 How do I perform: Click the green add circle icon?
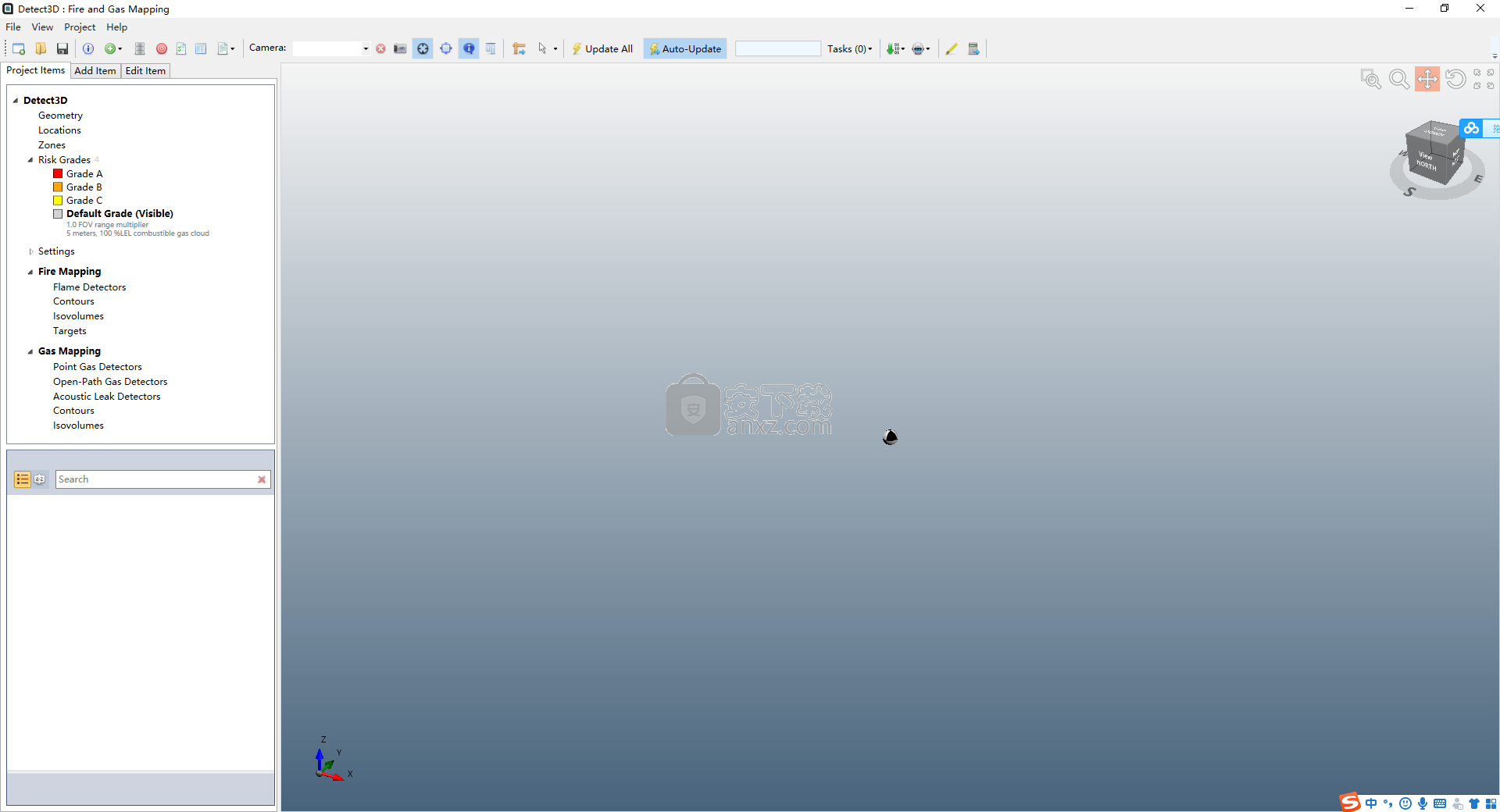[x=110, y=48]
